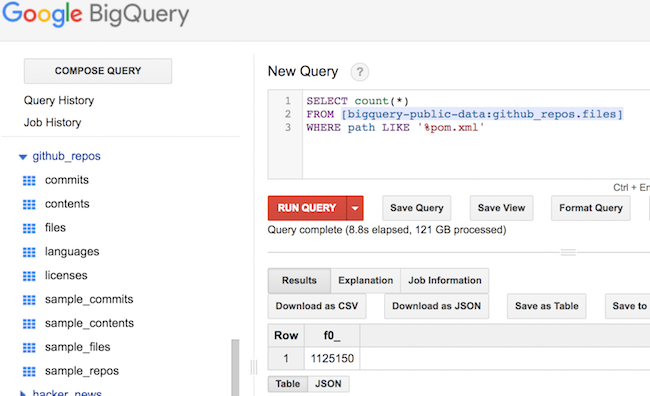Switch to the Explanation tab
The width and height of the screenshot is (650, 396).
pos(365,281)
